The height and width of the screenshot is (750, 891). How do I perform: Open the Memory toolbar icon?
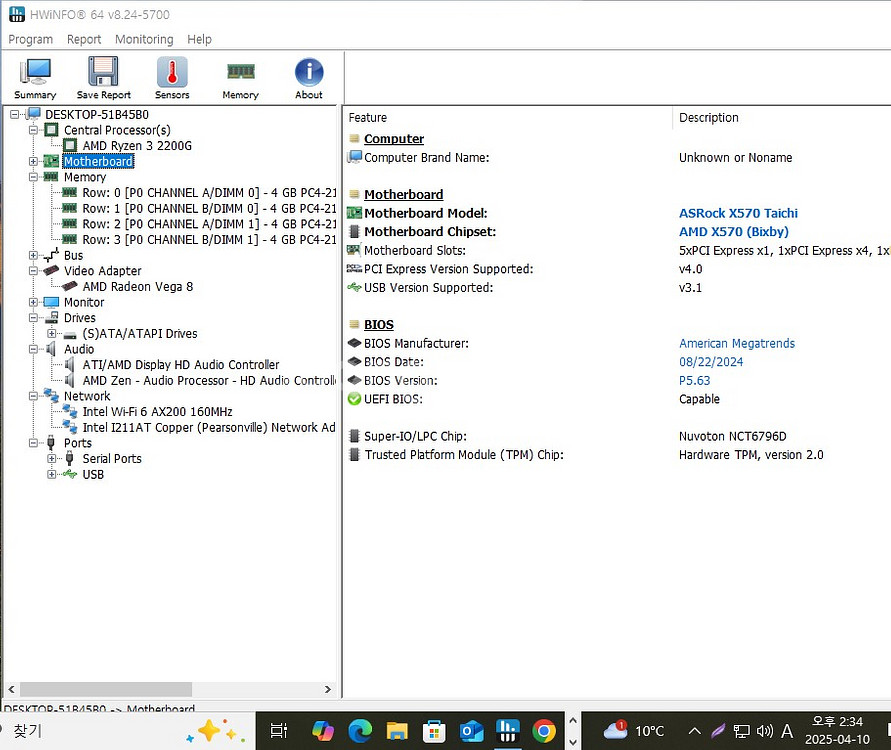(x=240, y=78)
